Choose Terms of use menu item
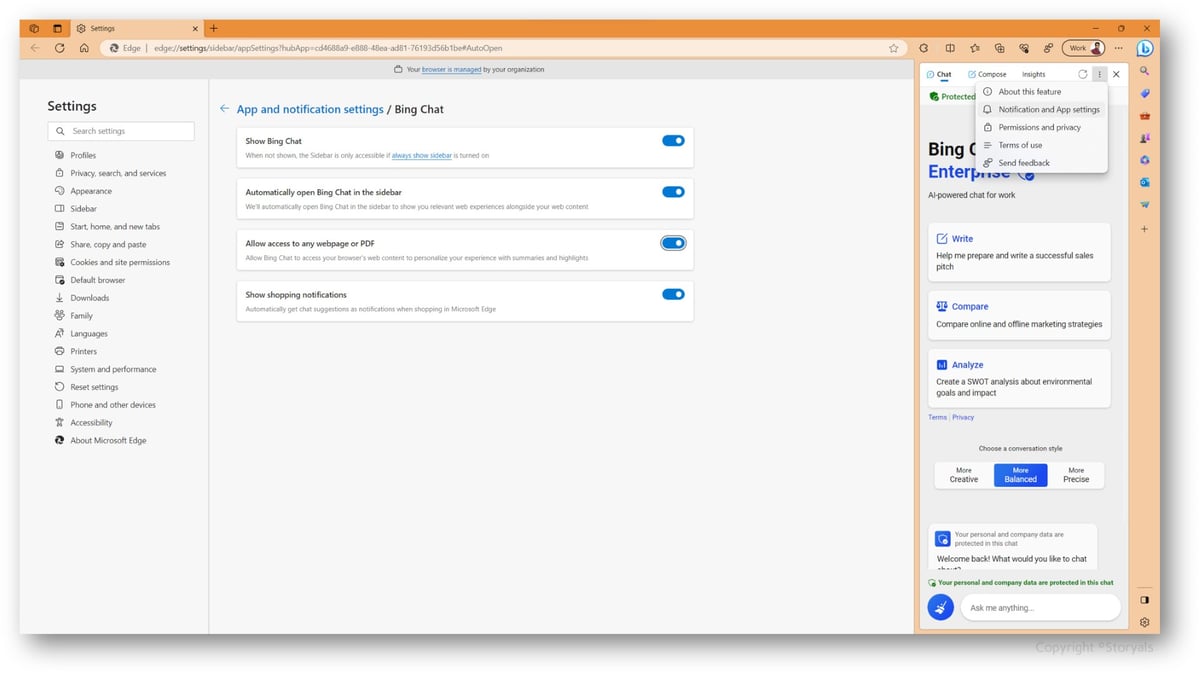 [x=1041, y=145]
